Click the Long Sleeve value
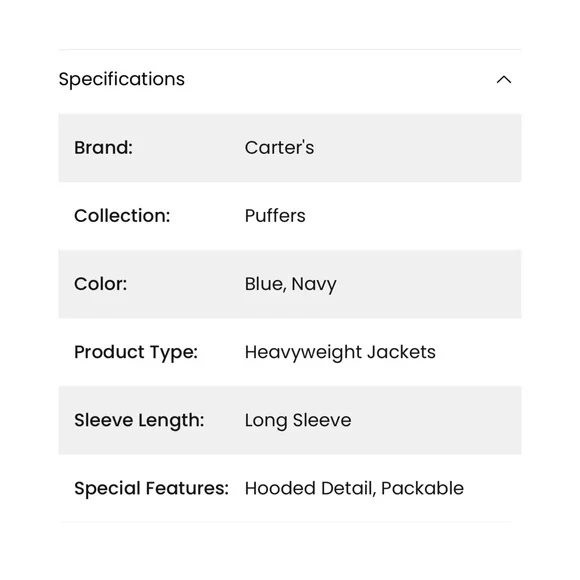Viewport: 580px width, 580px height. click(298, 421)
